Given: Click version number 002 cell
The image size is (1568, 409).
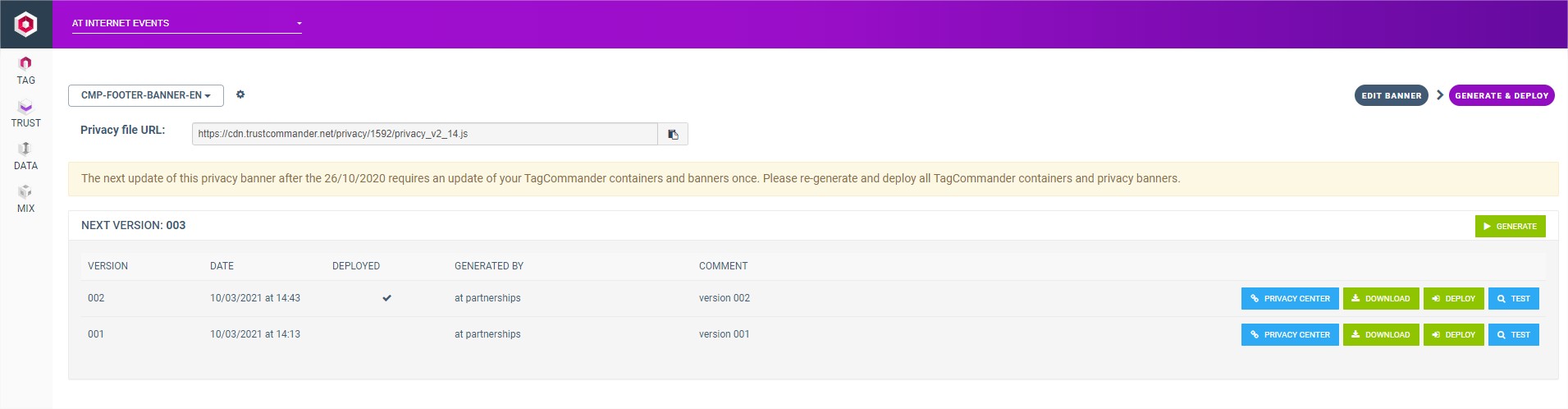Looking at the screenshot, I should point(96,298).
